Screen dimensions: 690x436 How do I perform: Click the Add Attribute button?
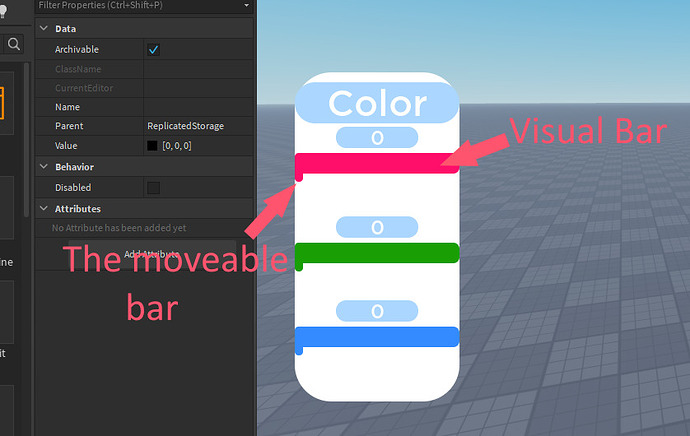(x=152, y=254)
